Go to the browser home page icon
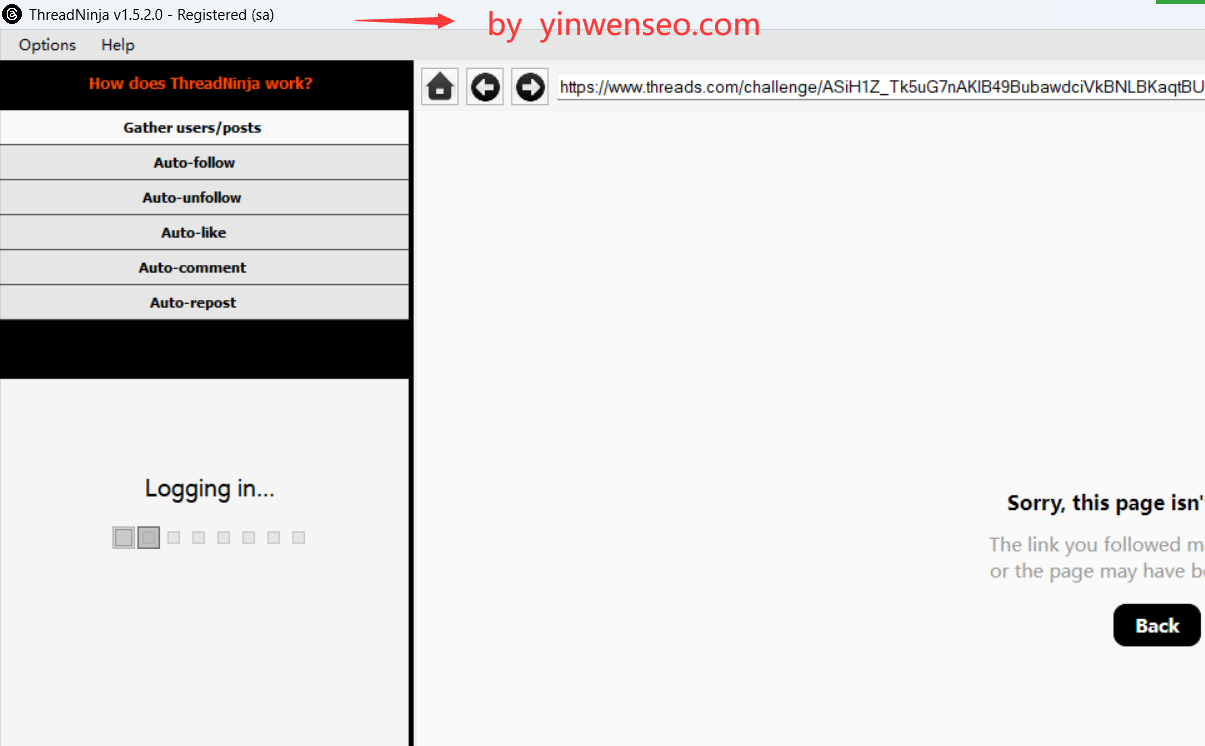This screenshot has width=1205, height=746. 439,87
